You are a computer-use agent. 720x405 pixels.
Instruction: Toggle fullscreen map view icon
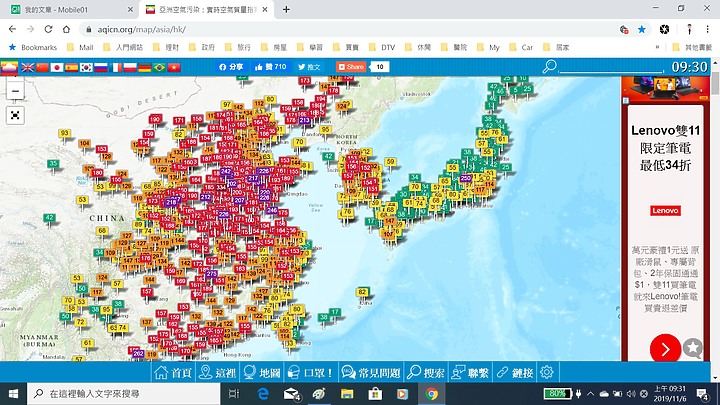[x=15, y=115]
